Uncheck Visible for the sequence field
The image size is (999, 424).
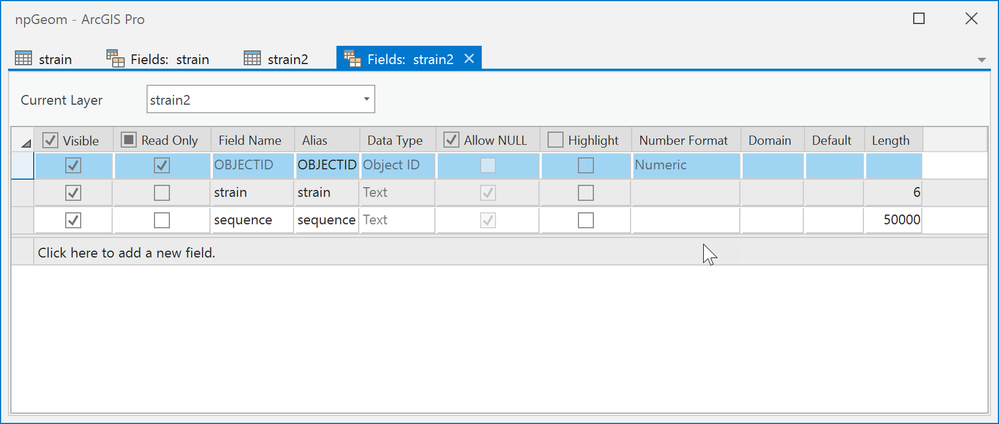(72, 220)
